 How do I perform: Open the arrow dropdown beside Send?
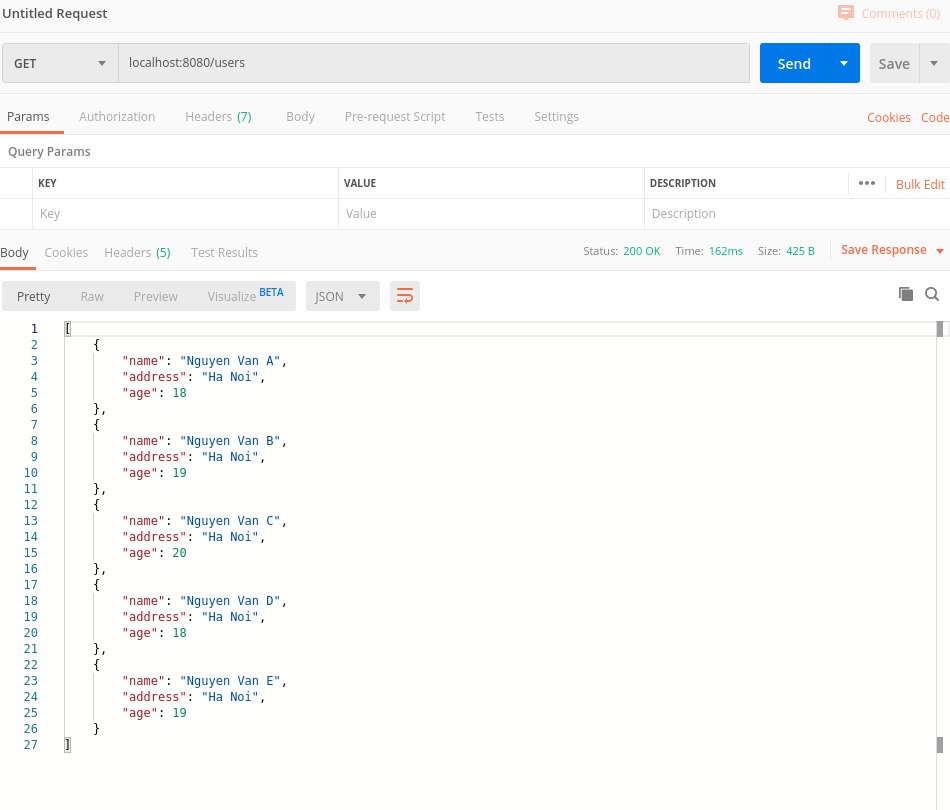pos(844,63)
